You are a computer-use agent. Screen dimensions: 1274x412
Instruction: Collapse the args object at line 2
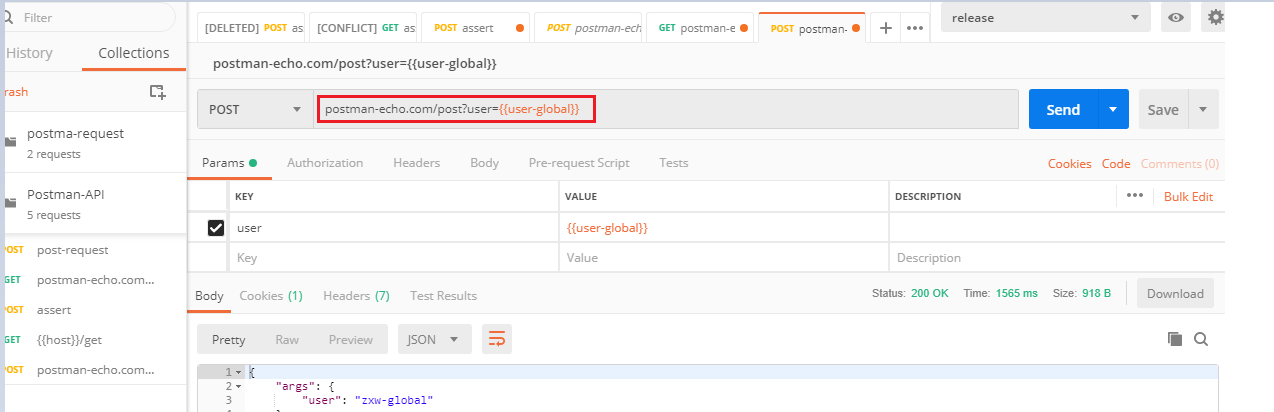click(238, 386)
